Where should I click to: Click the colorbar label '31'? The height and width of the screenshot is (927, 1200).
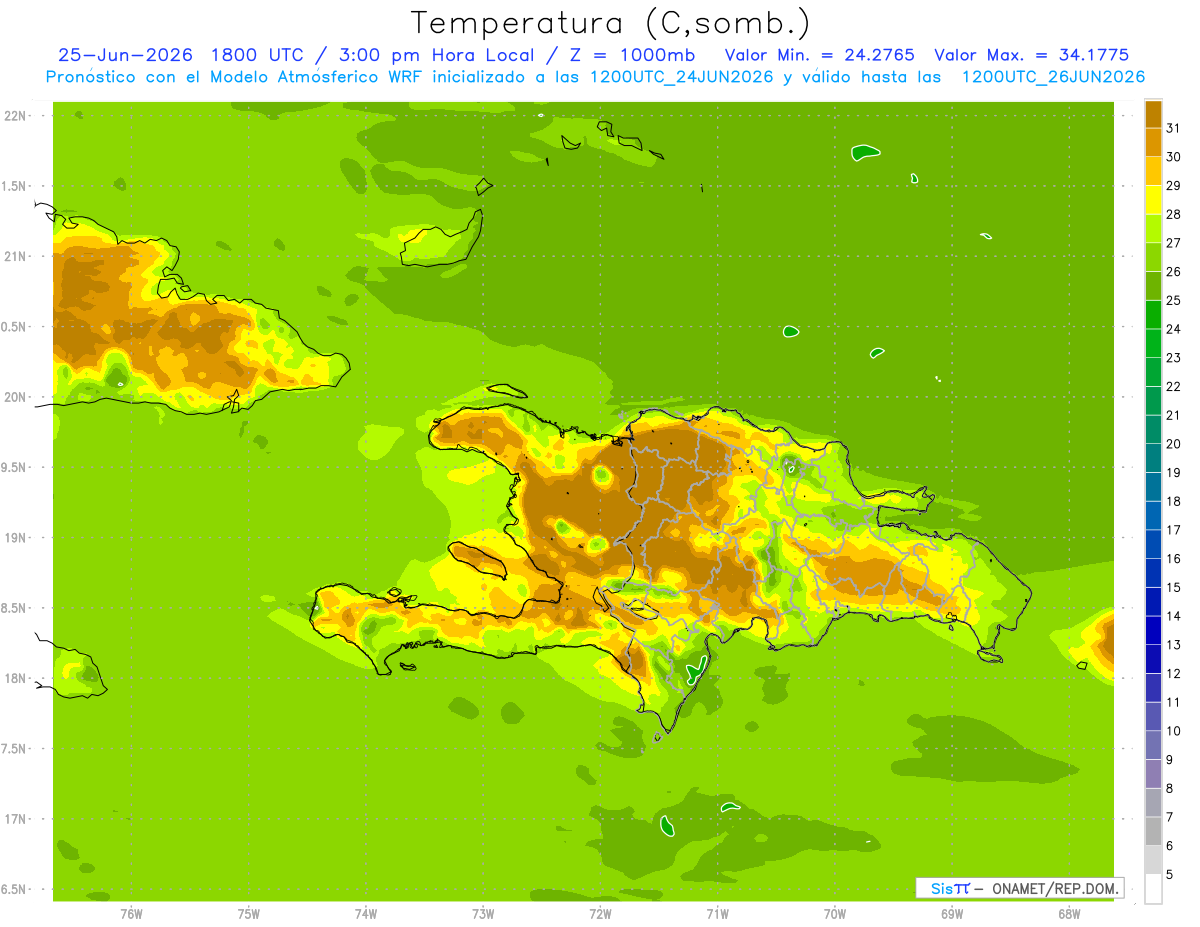(x=1173, y=128)
